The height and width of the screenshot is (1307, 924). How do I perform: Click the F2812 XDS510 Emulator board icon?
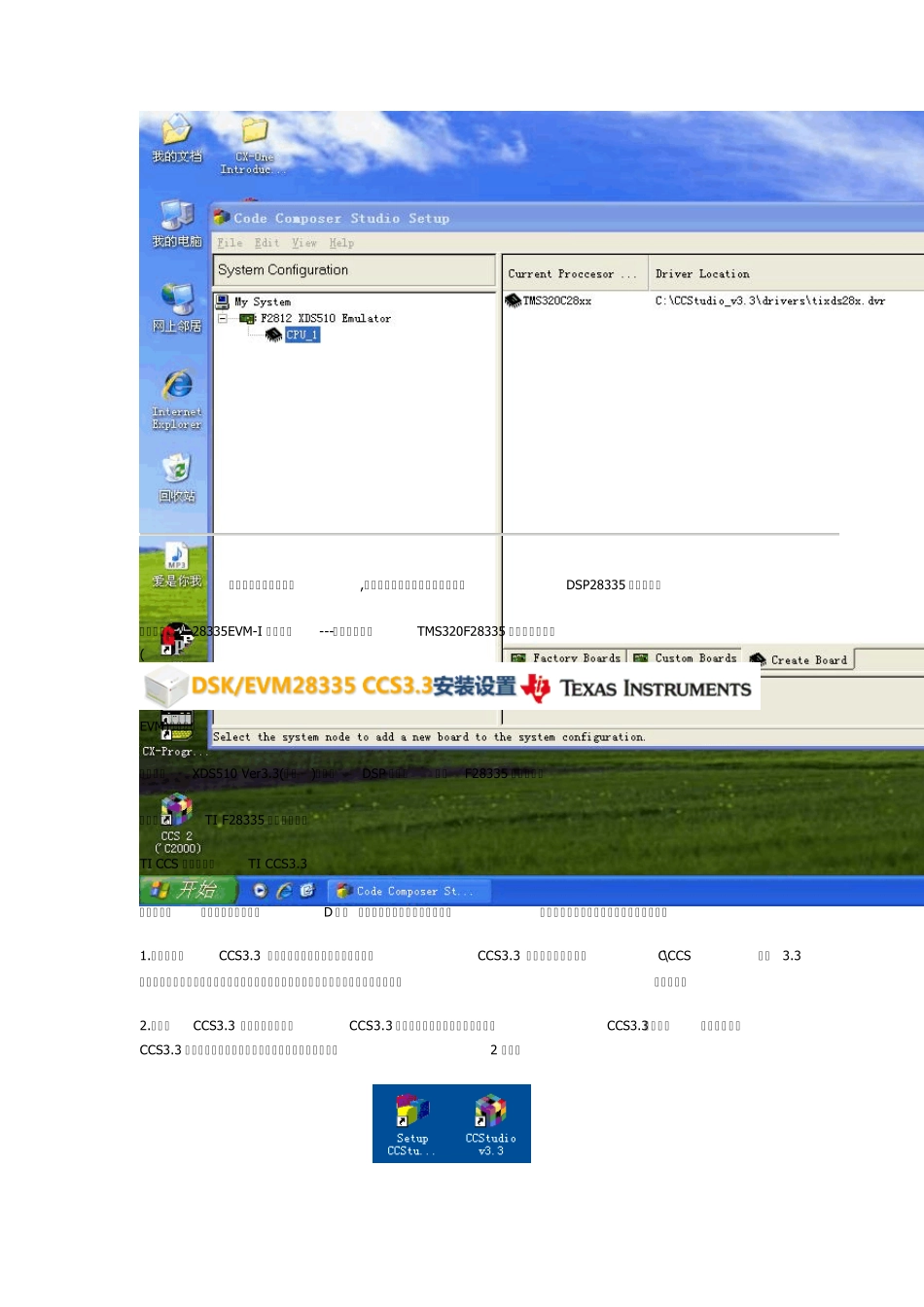[x=247, y=318]
